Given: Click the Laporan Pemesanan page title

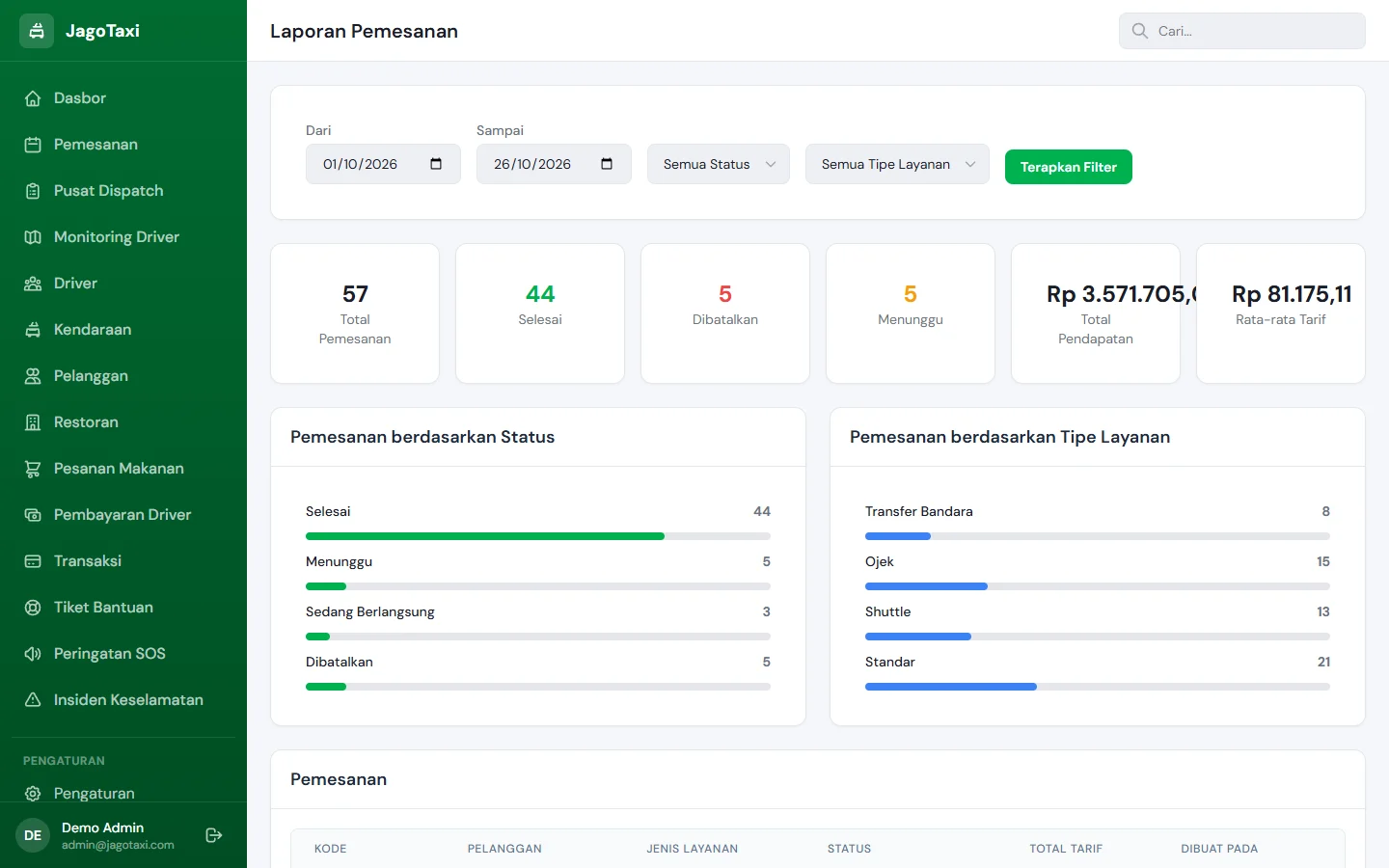Looking at the screenshot, I should [364, 31].
